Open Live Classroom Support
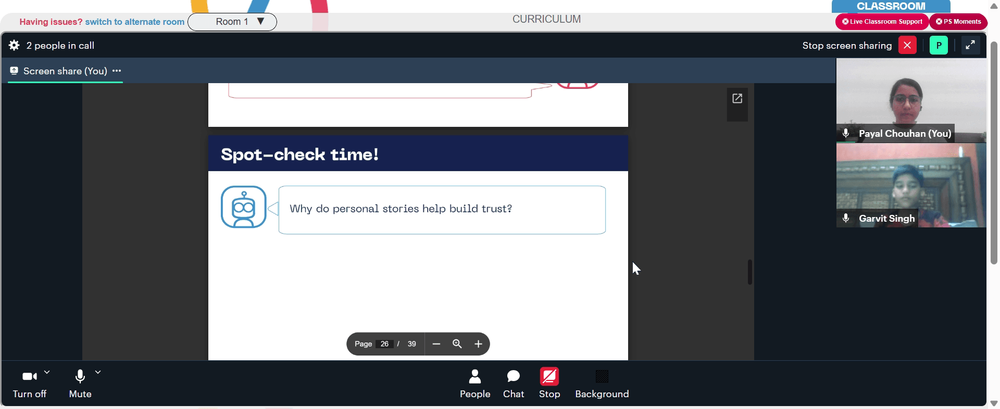Screen dimensions: 1000x409 (881, 22)
